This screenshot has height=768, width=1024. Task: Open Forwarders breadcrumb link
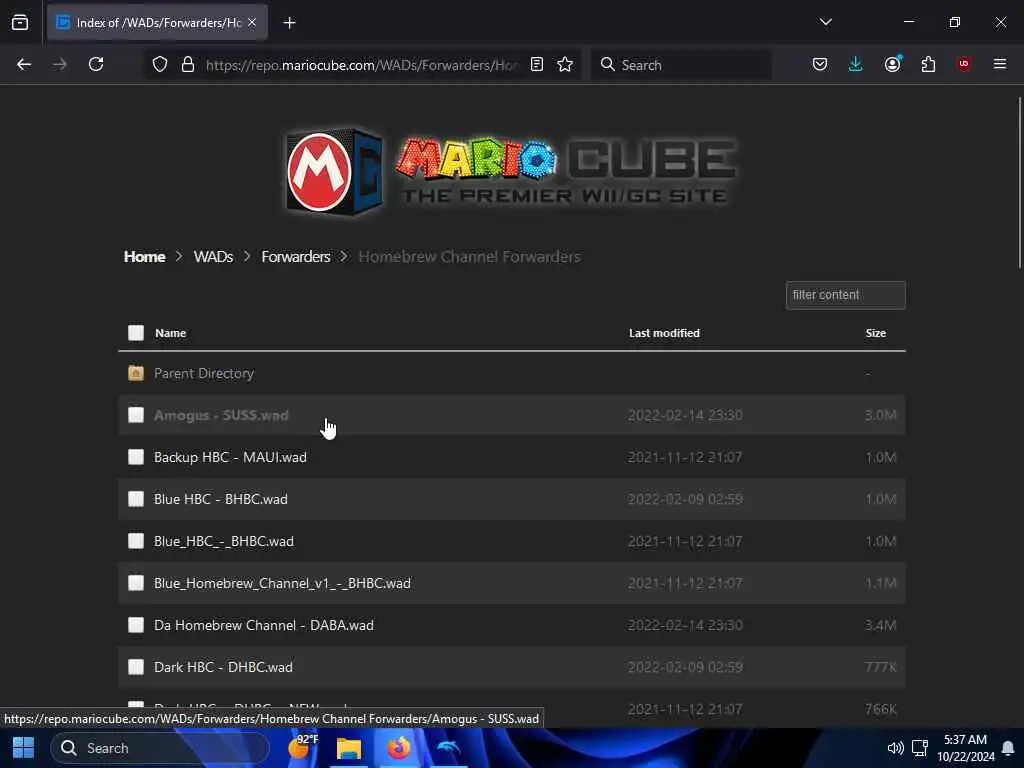296,257
